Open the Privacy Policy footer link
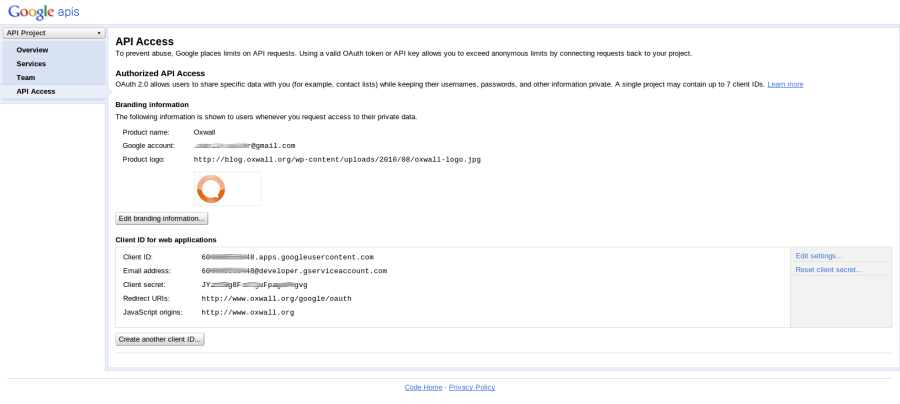900x404 pixels. [x=472, y=387]
